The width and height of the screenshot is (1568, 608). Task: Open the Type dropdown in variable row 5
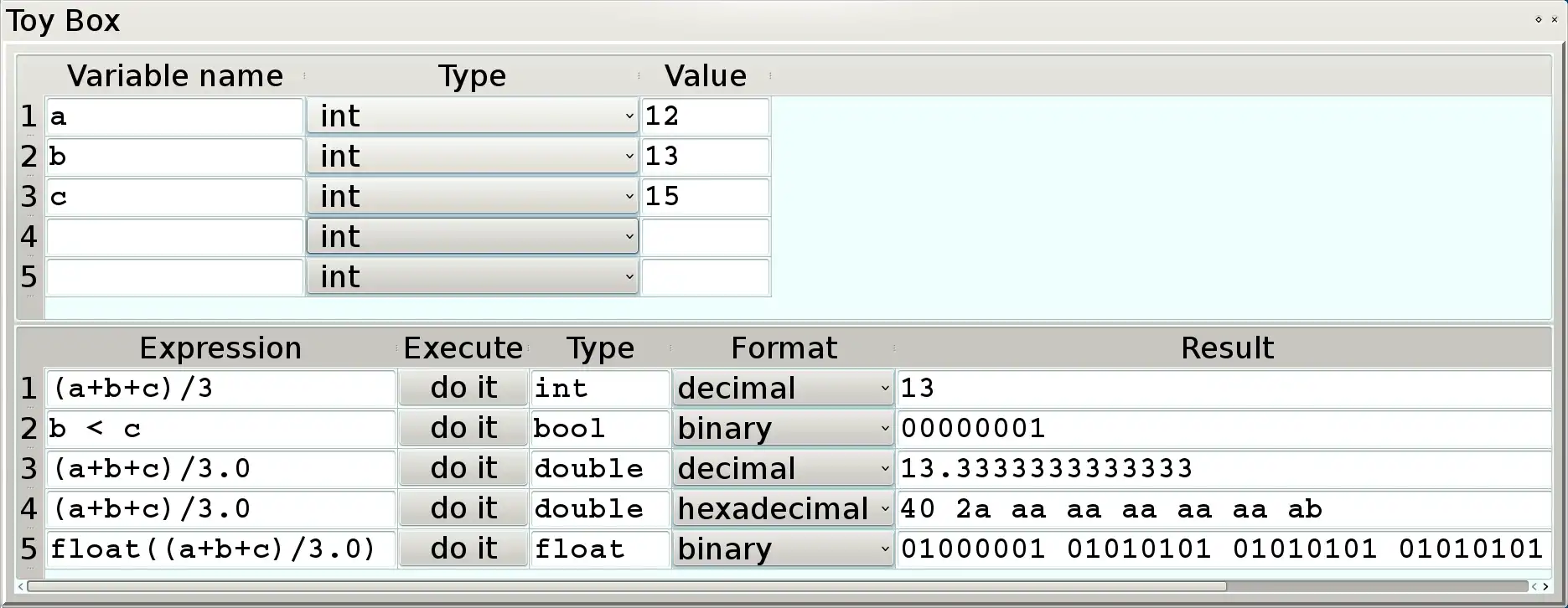(472, 276)
